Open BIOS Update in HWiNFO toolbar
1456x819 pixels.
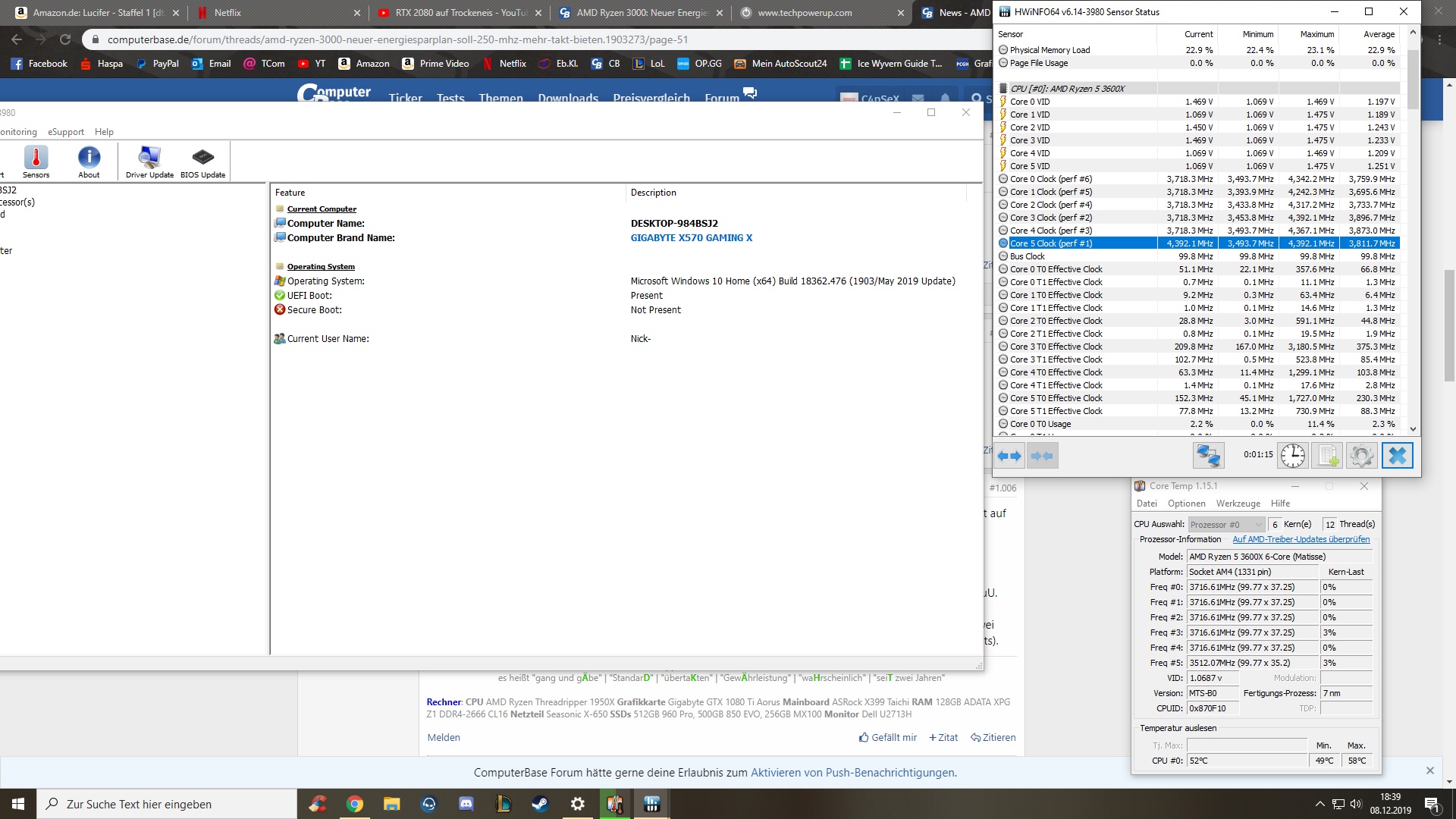(202, 162)
